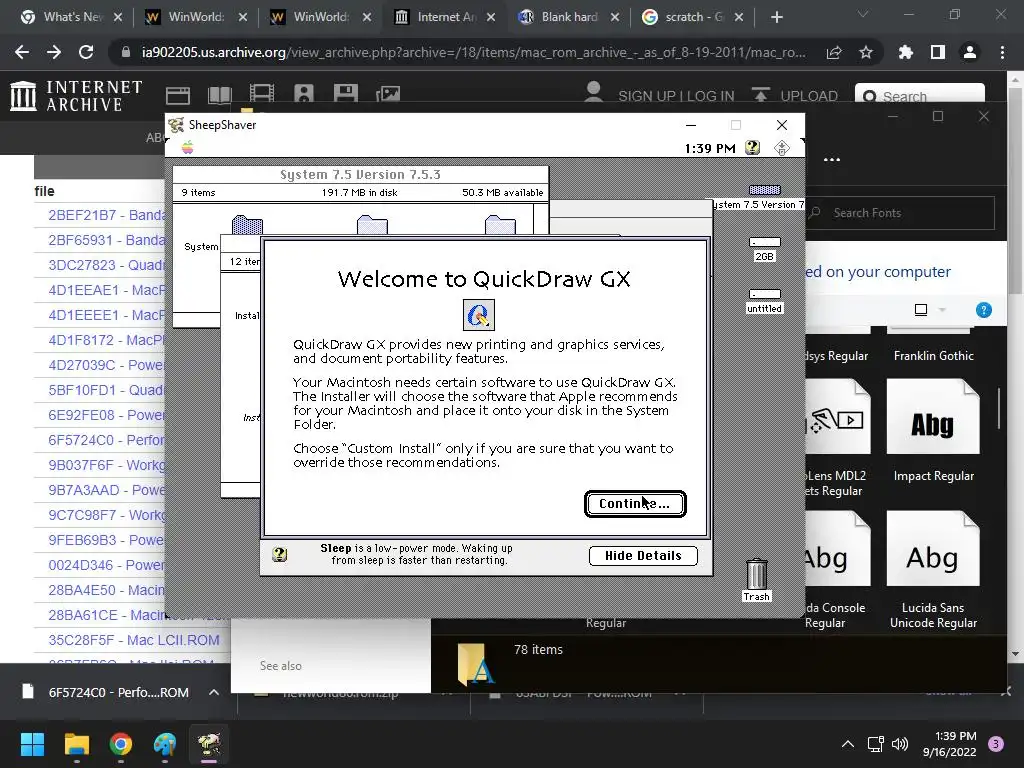Screen dimensions: 1024x768
Task: Click Continue in QuickDraw GX dialog
Action: pyautogui.click(x=635, y=504)
